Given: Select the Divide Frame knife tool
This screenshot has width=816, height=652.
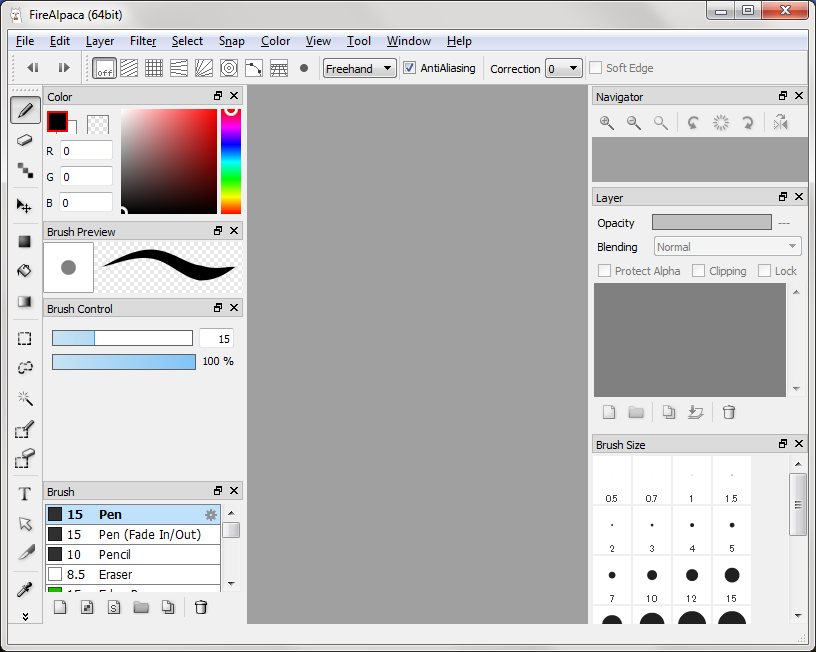Looking at the screenshot, I should [x=26, y=552].
